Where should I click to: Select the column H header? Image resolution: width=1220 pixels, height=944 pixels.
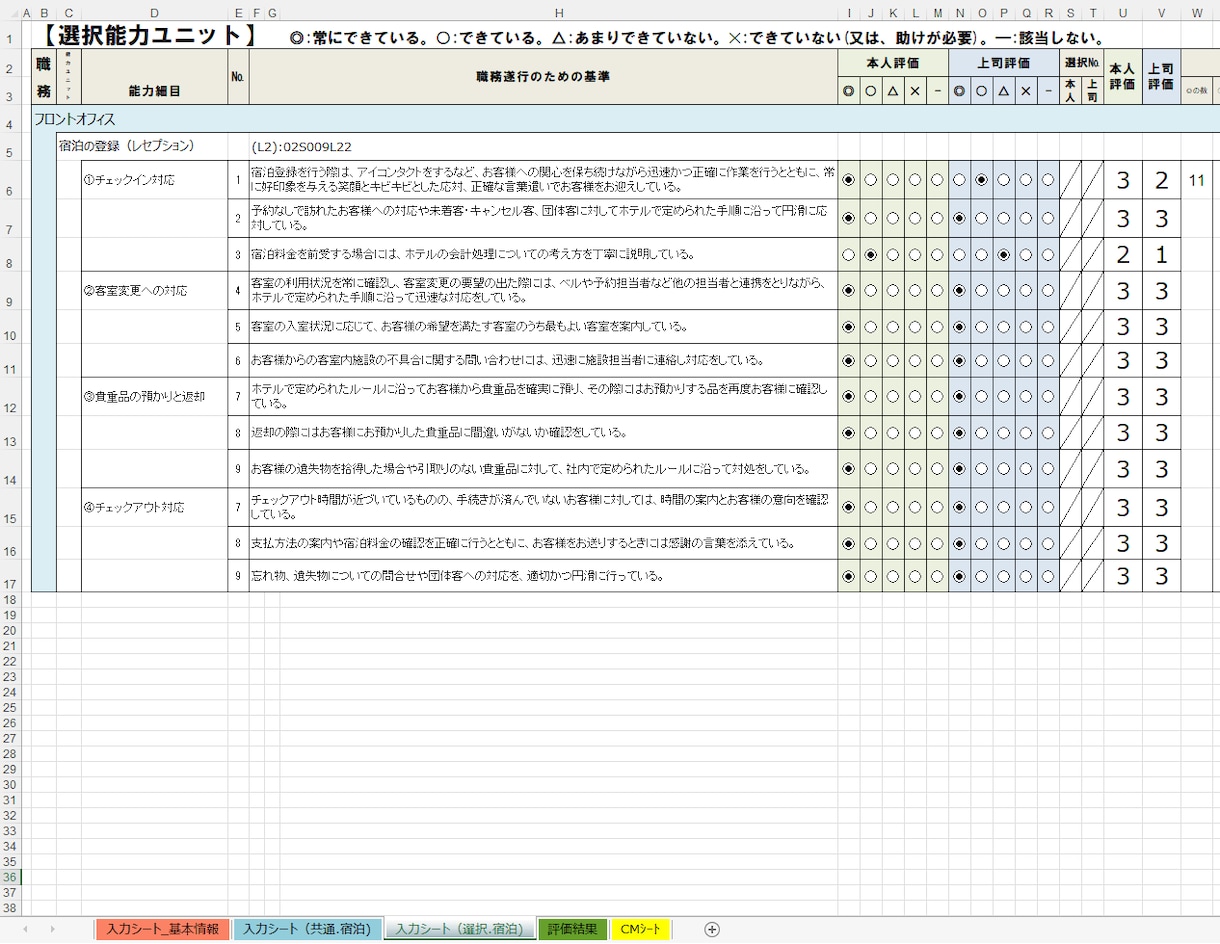point(559,12)
